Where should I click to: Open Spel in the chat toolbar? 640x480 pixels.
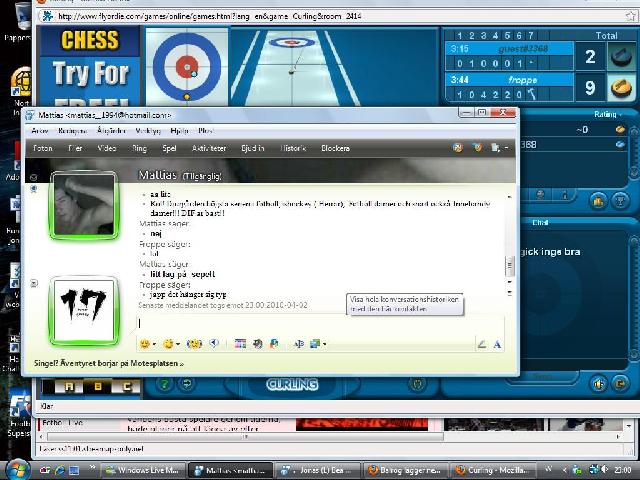pyautogui.click(x=169, y=148)
